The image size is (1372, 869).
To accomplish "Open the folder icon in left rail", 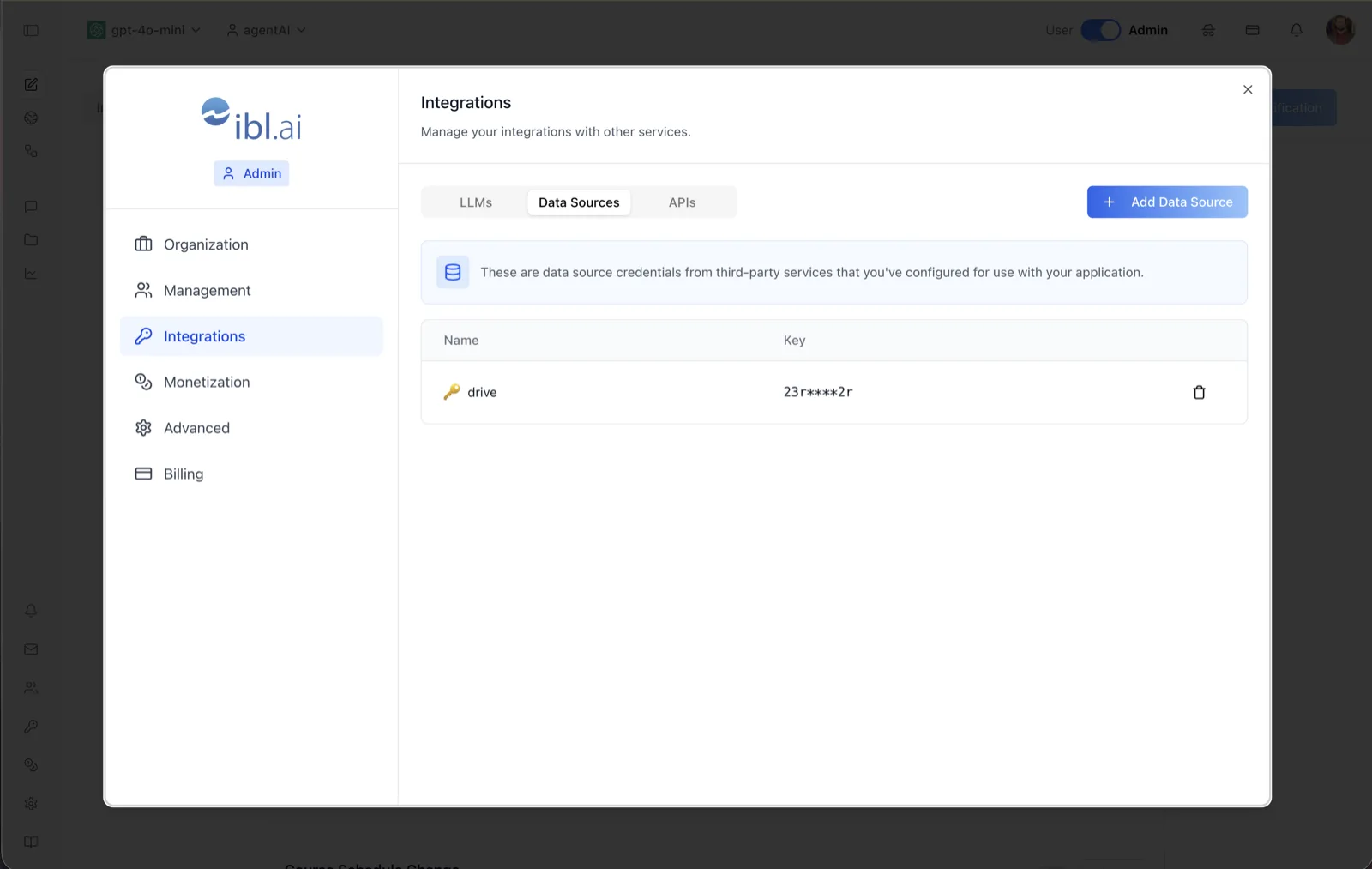I will 31,239.
